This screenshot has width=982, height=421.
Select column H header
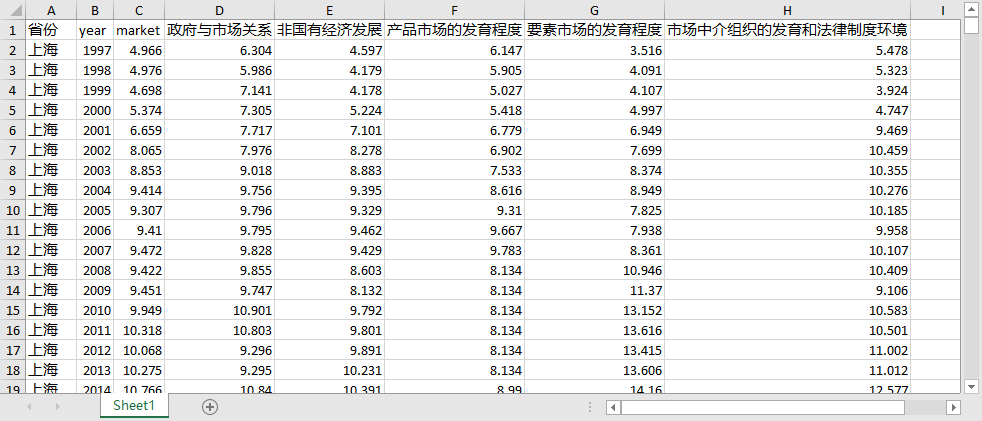[788, 10]
